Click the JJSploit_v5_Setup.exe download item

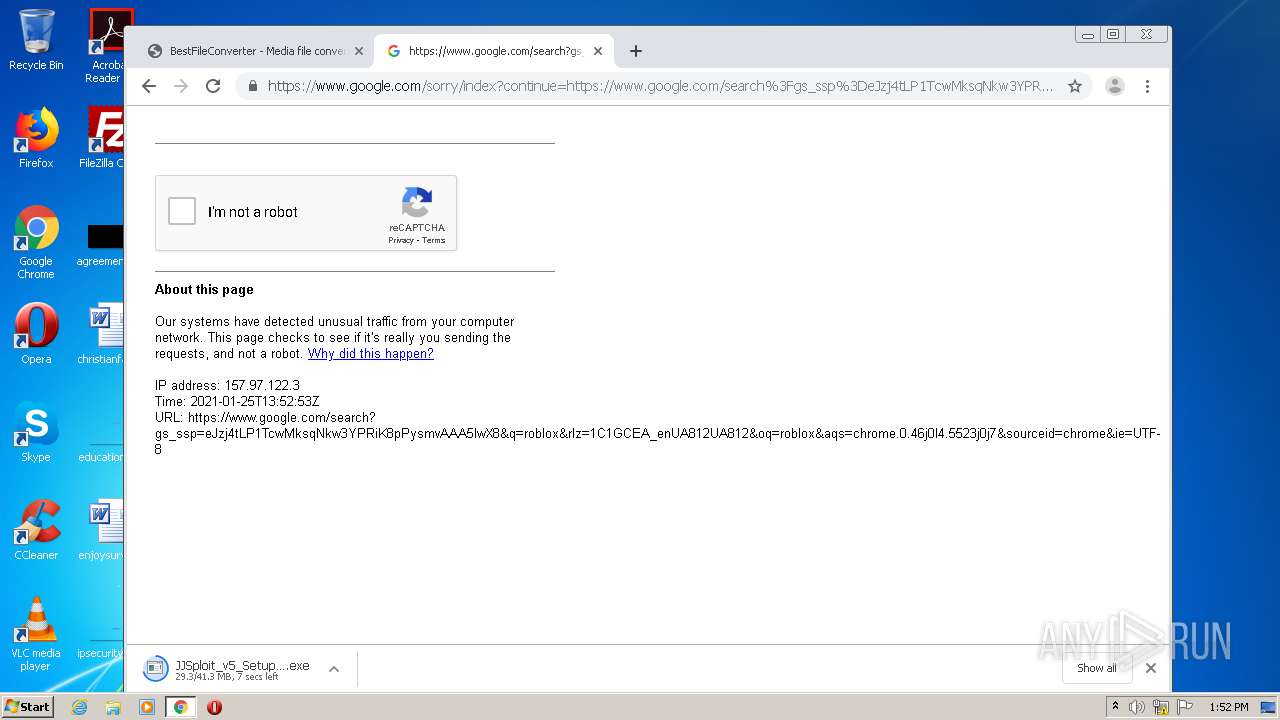(x=228, y=669)
